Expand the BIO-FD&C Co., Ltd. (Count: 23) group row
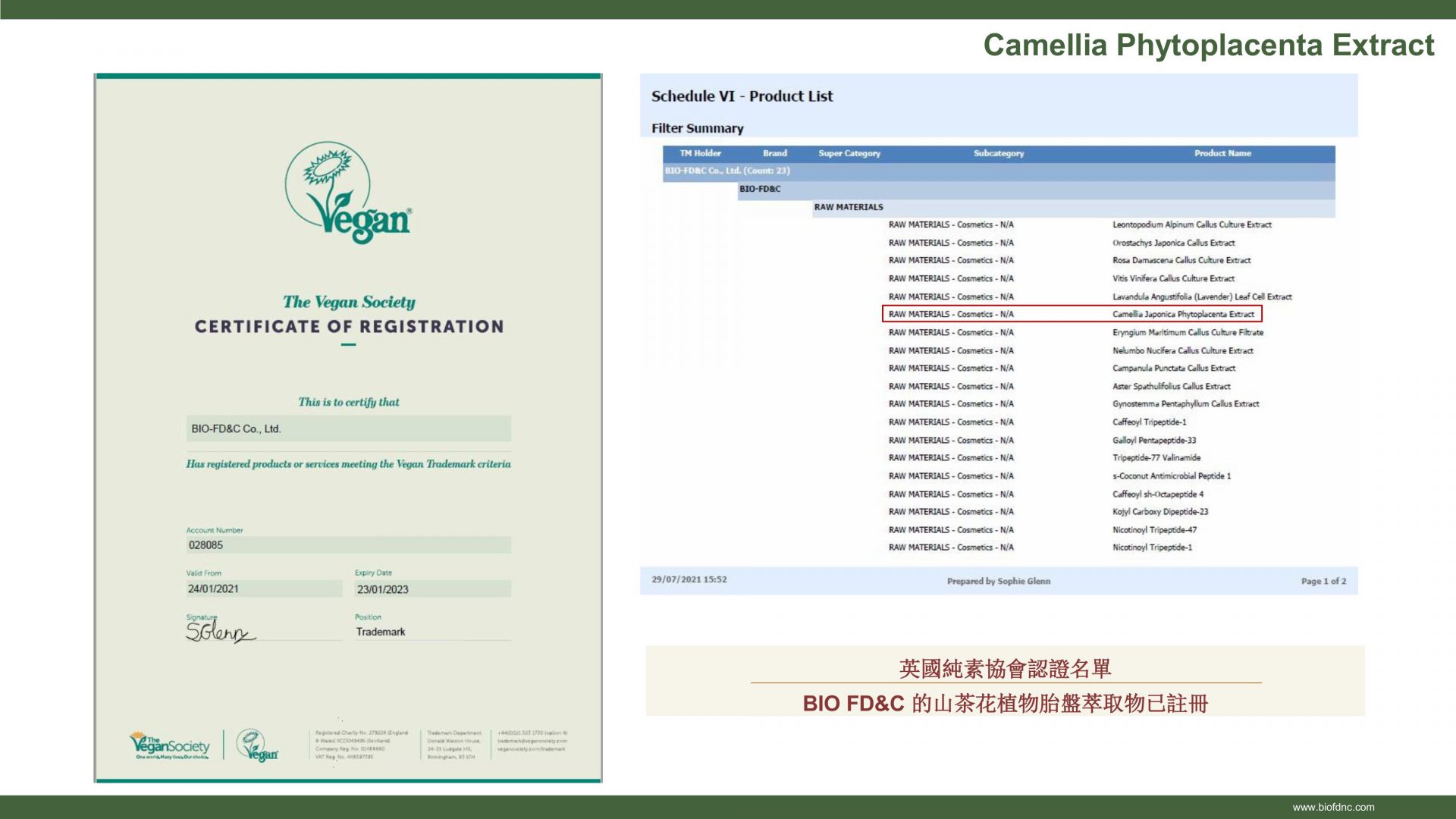The image size is (1456, 819). pyautogui.click(x=726, y=171)
